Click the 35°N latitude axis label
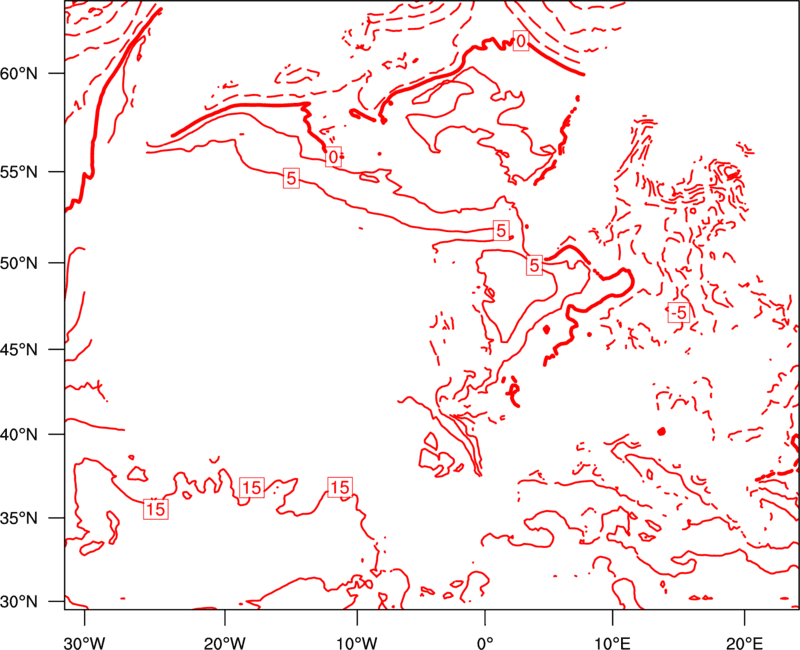 click(x=19, y=518)
